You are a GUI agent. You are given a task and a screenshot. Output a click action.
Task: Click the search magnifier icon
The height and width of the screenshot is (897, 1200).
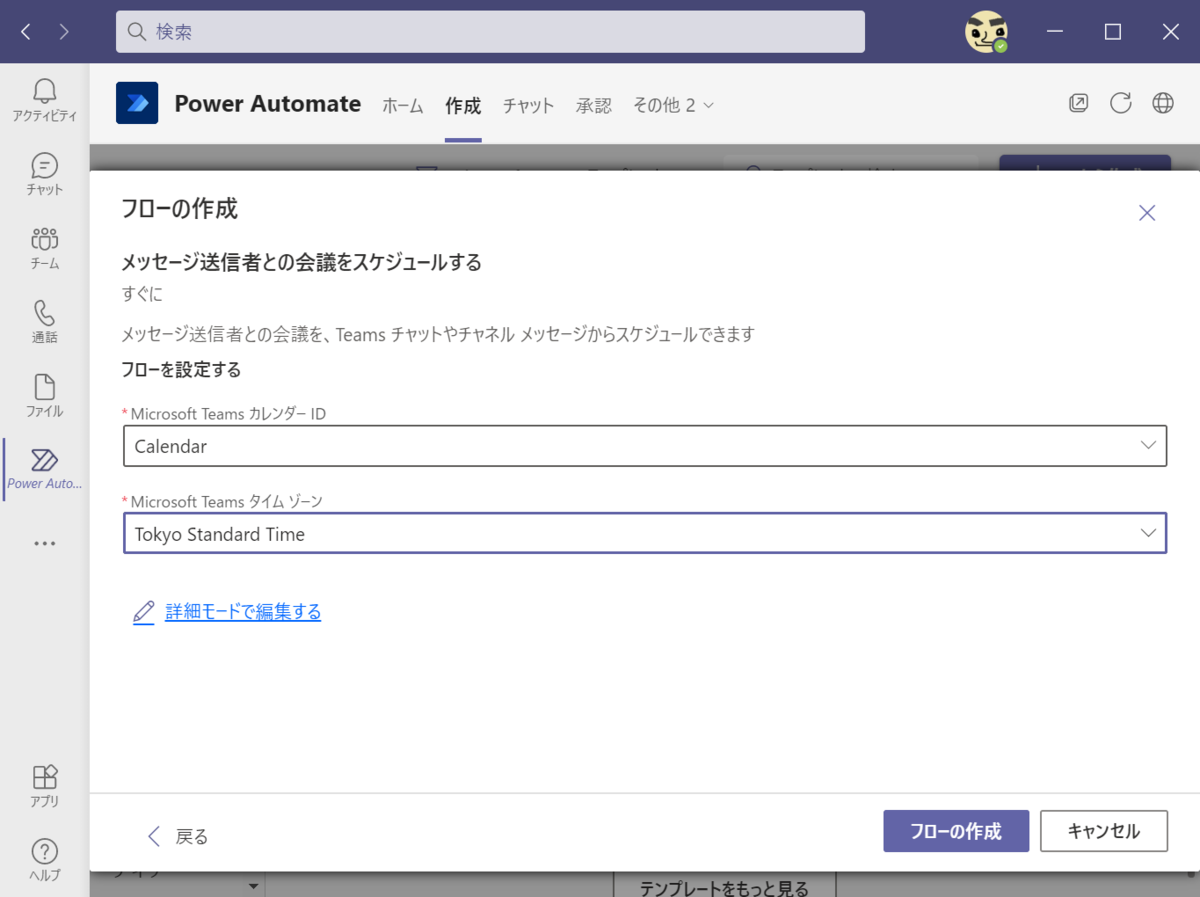pos(137,32)
